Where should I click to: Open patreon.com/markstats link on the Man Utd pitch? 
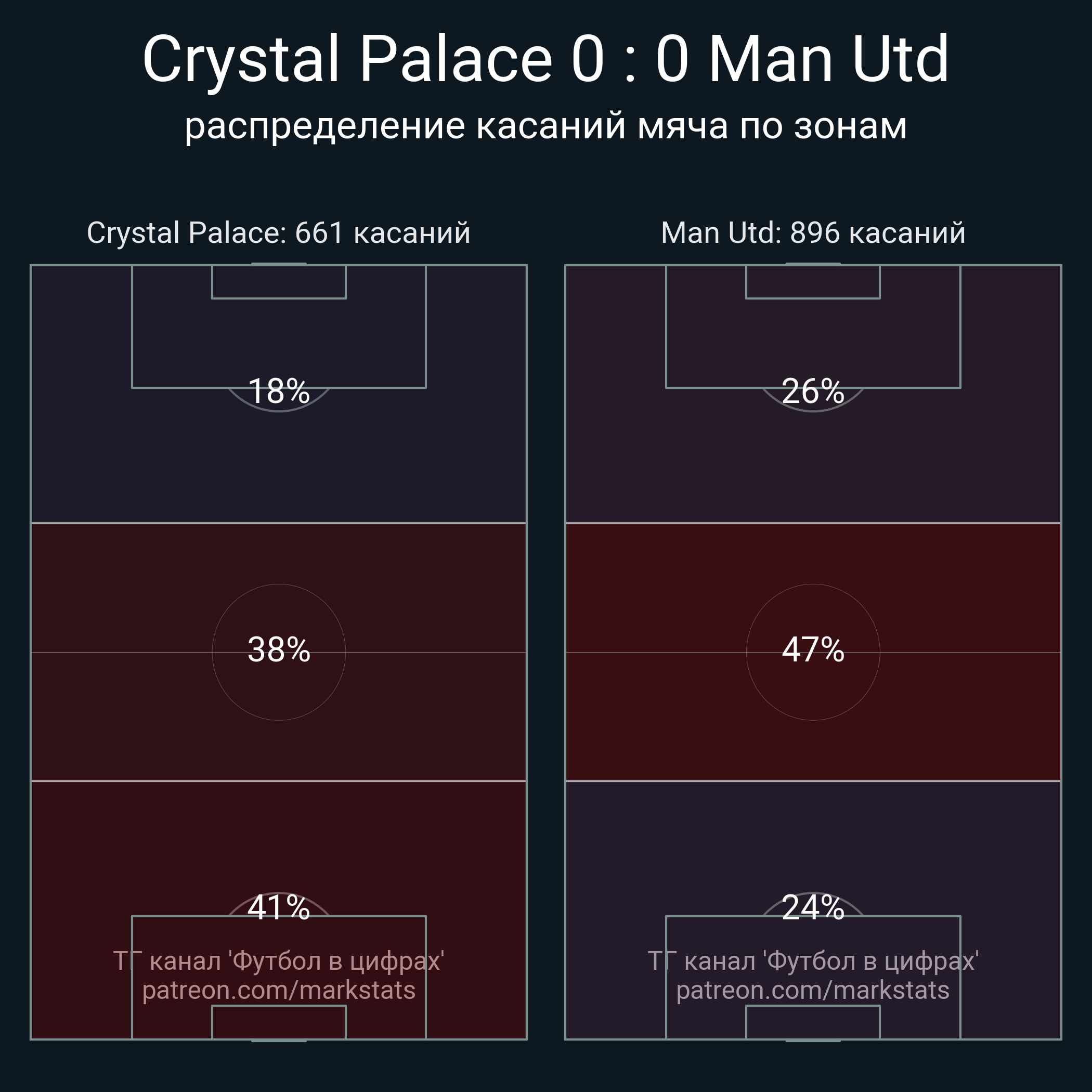click(x=813, y=990)
